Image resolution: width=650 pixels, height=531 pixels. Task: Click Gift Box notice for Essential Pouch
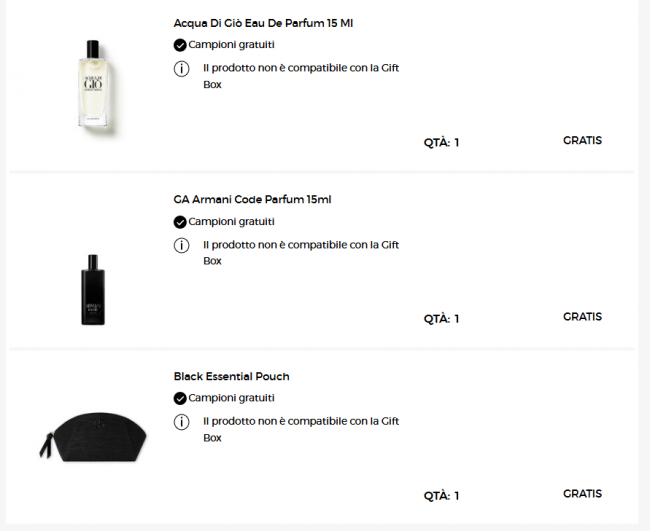coord(300,430)
